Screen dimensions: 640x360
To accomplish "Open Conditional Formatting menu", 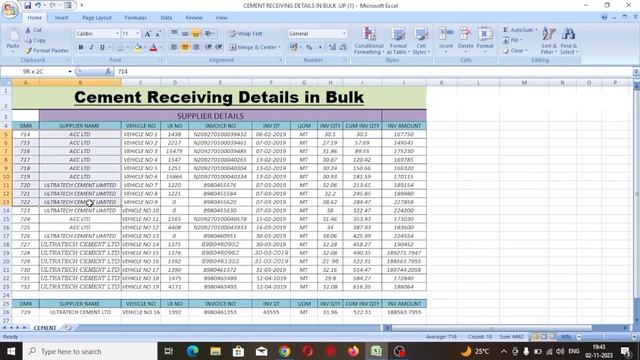I will click(x=369, y=40).
